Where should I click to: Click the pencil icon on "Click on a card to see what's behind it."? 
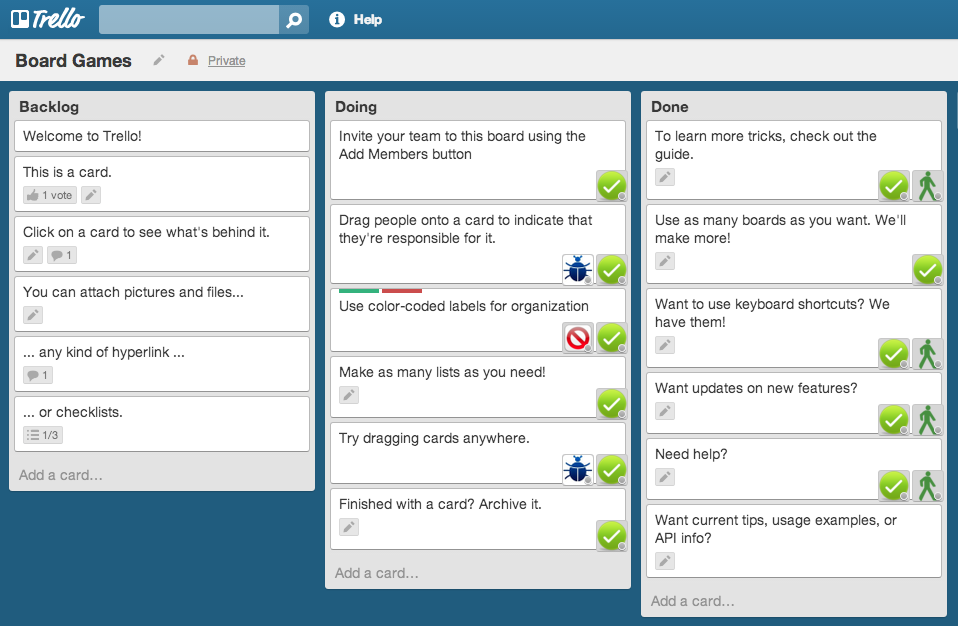(32, 255)
